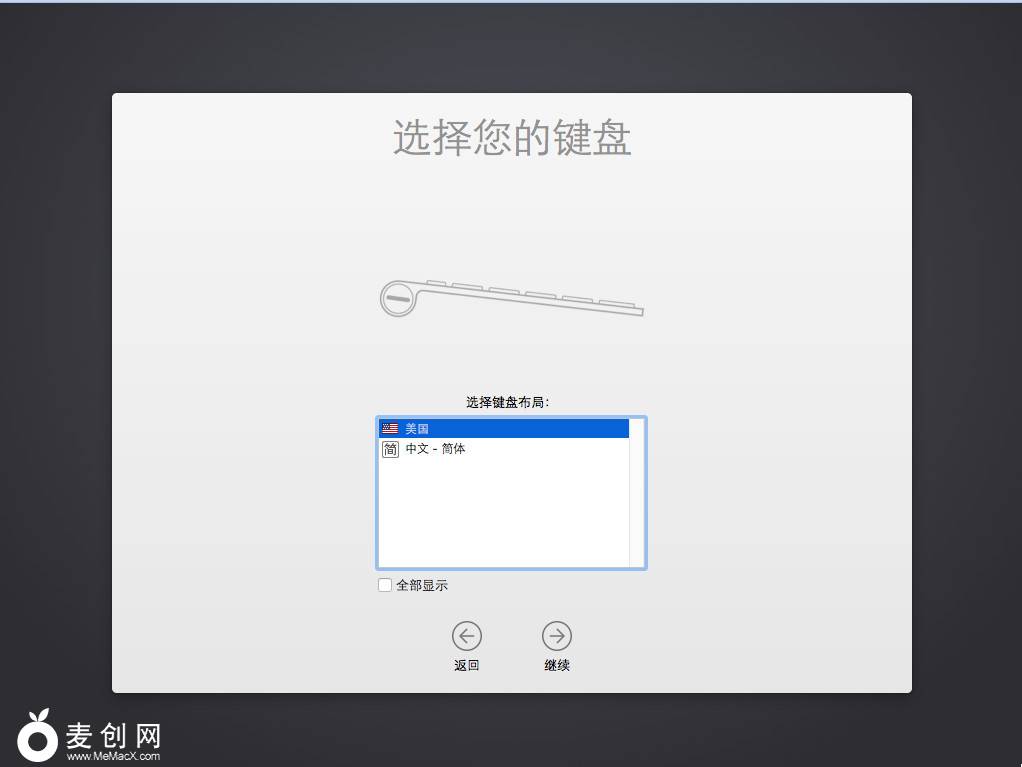The width and height of the screenshot is (1022, 767).
Task: Open the www.MeMacX.com watermark link
Action: (113, 757)
